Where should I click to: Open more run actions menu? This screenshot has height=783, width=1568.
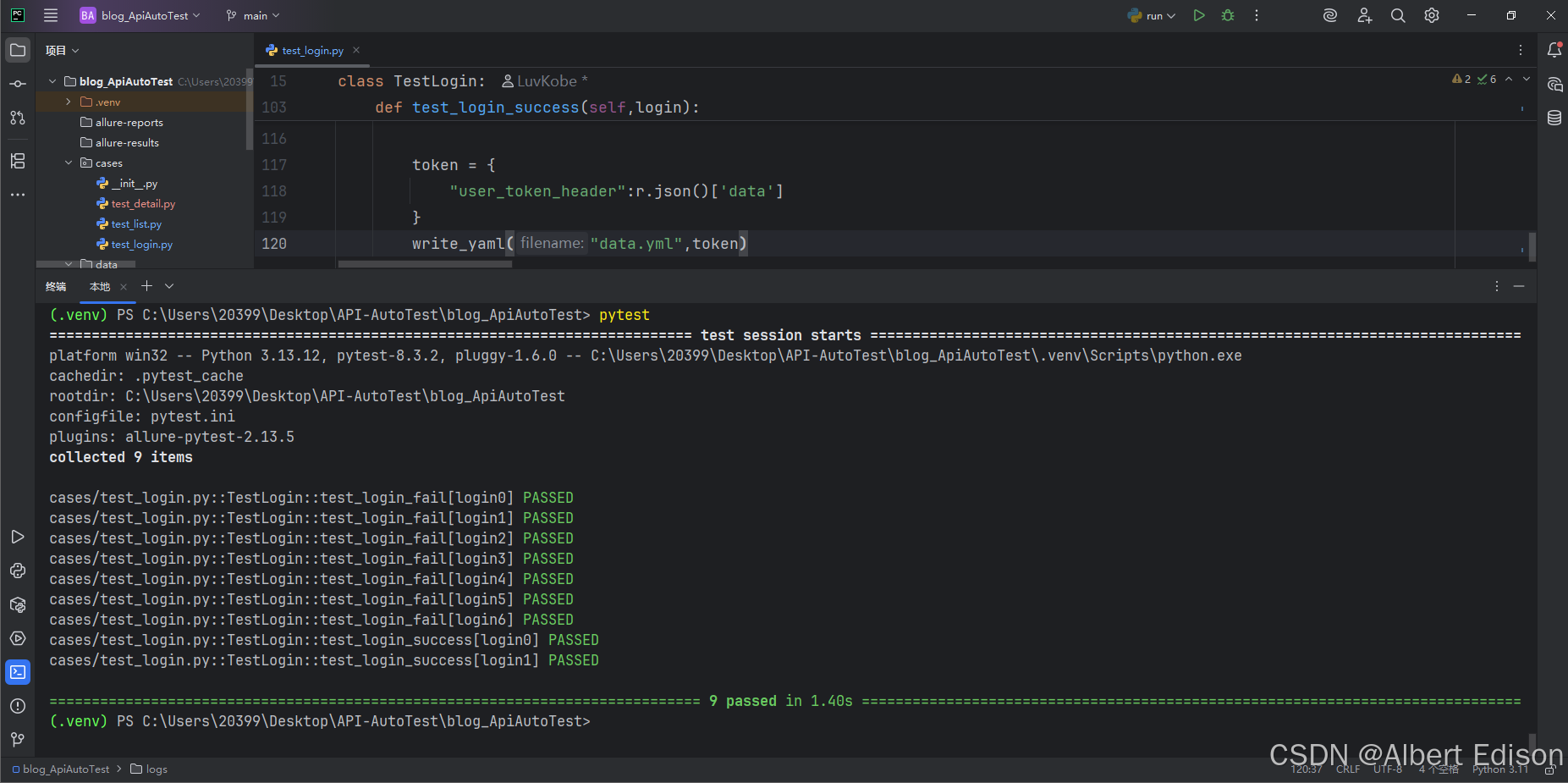point(1257,15)
